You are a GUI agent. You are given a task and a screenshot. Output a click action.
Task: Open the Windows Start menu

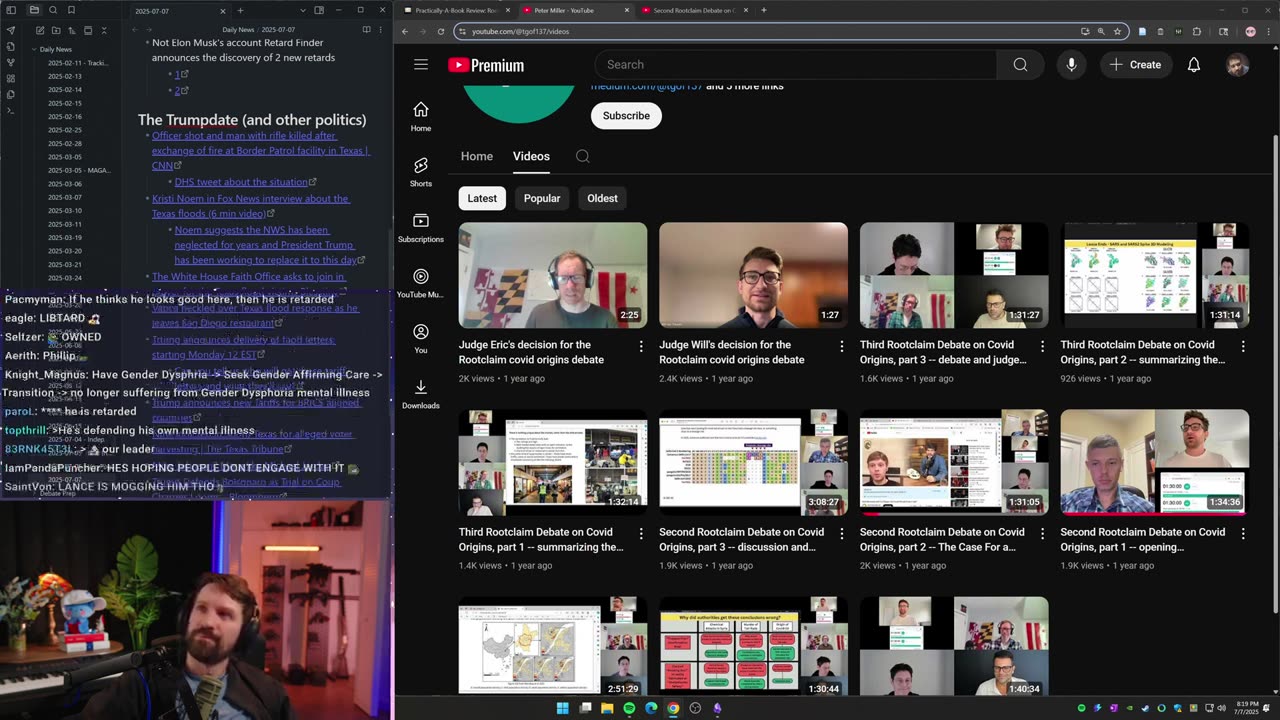pos(562,708)
